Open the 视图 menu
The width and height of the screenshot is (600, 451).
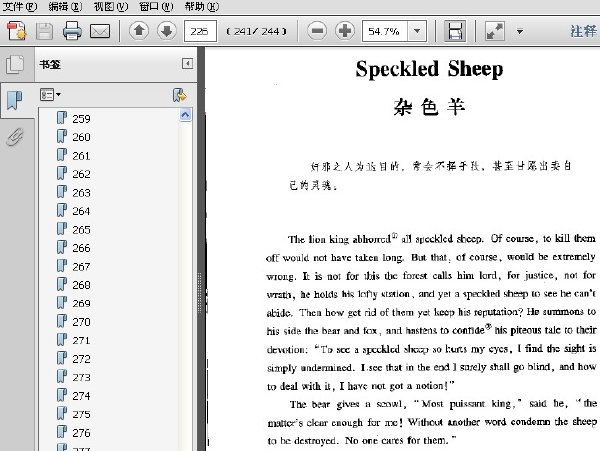pyautogui.click(x=111, y=6)
